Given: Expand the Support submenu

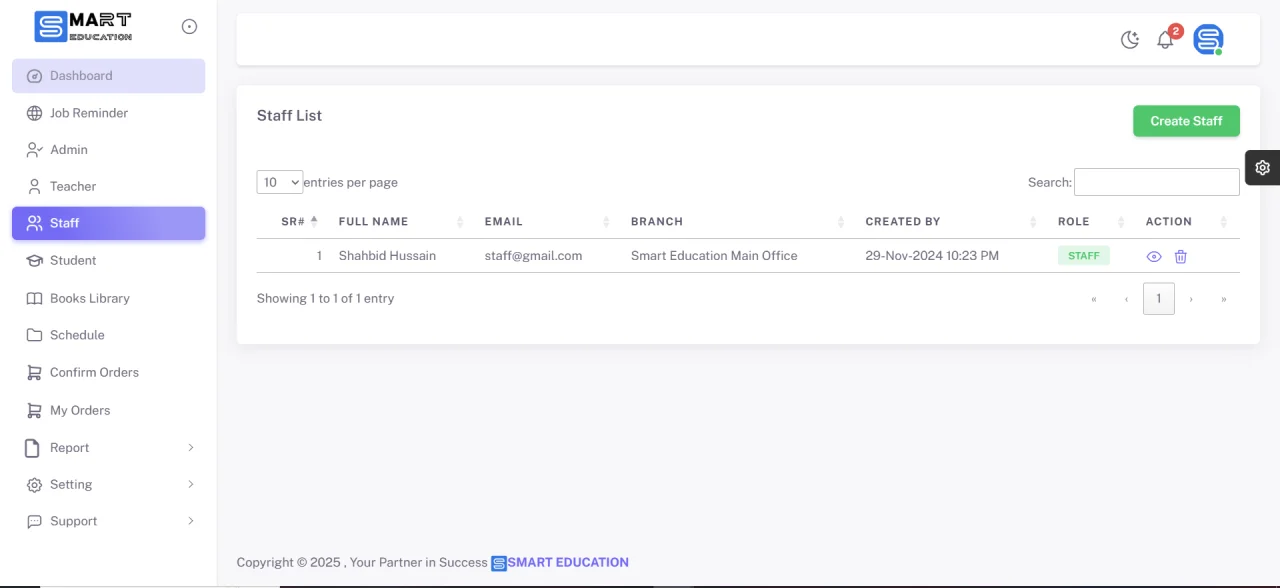Looking at the screenshot, I should pos(108,521).
